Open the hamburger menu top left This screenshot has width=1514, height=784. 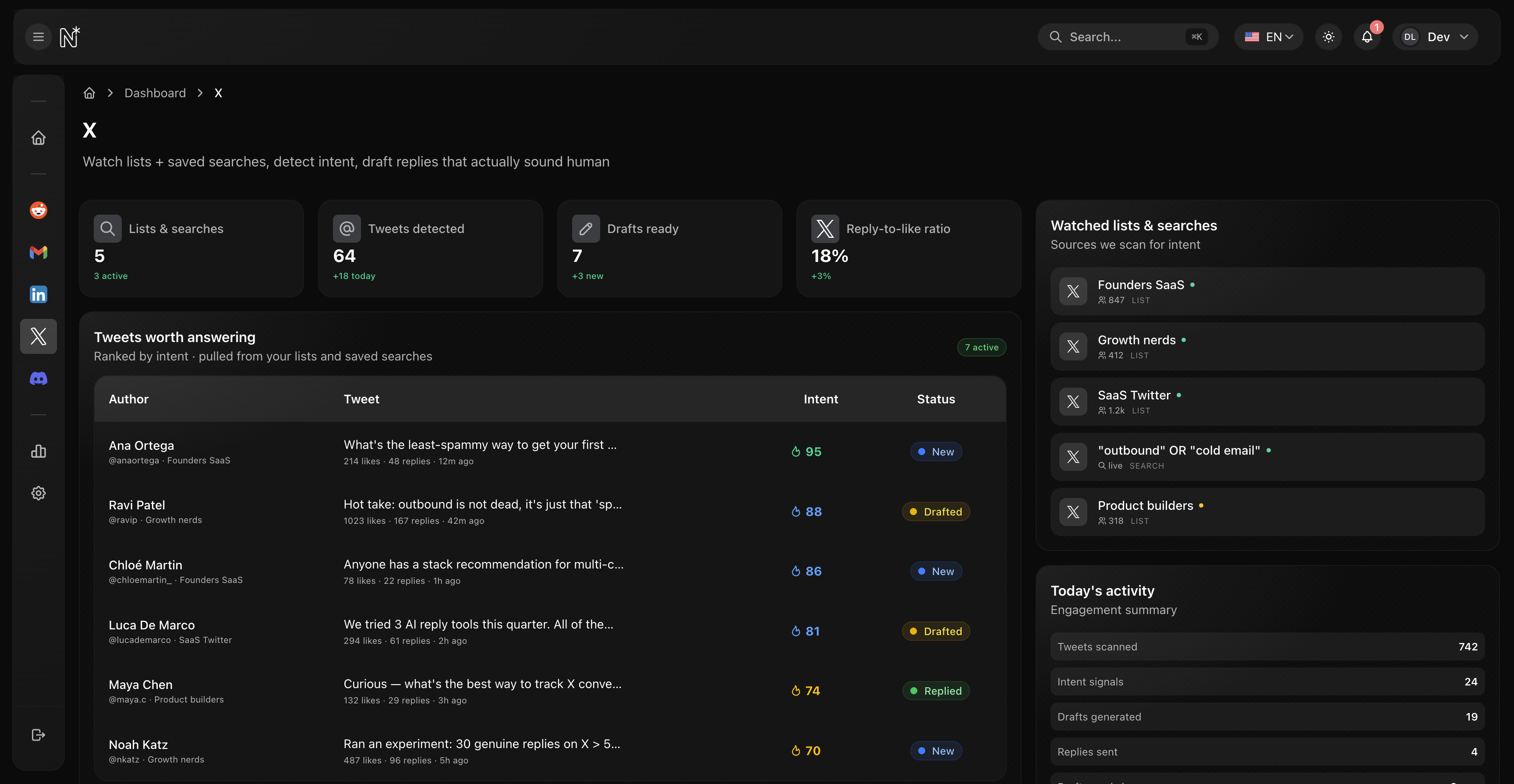coord(38,36)
